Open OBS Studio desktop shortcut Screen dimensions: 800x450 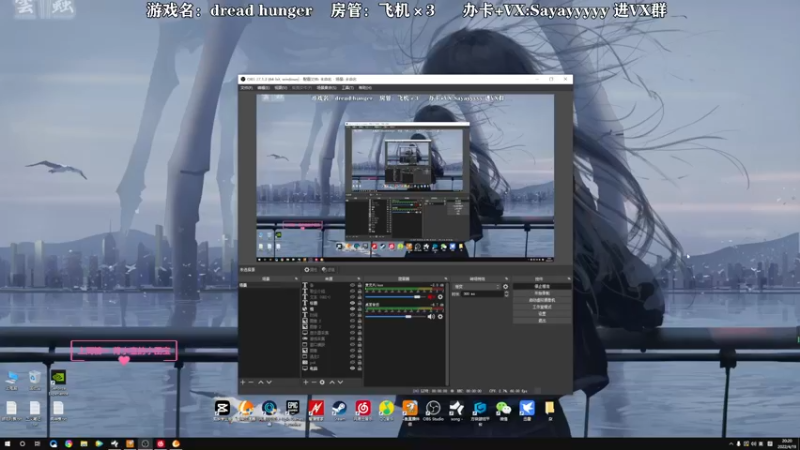(433, 409)
